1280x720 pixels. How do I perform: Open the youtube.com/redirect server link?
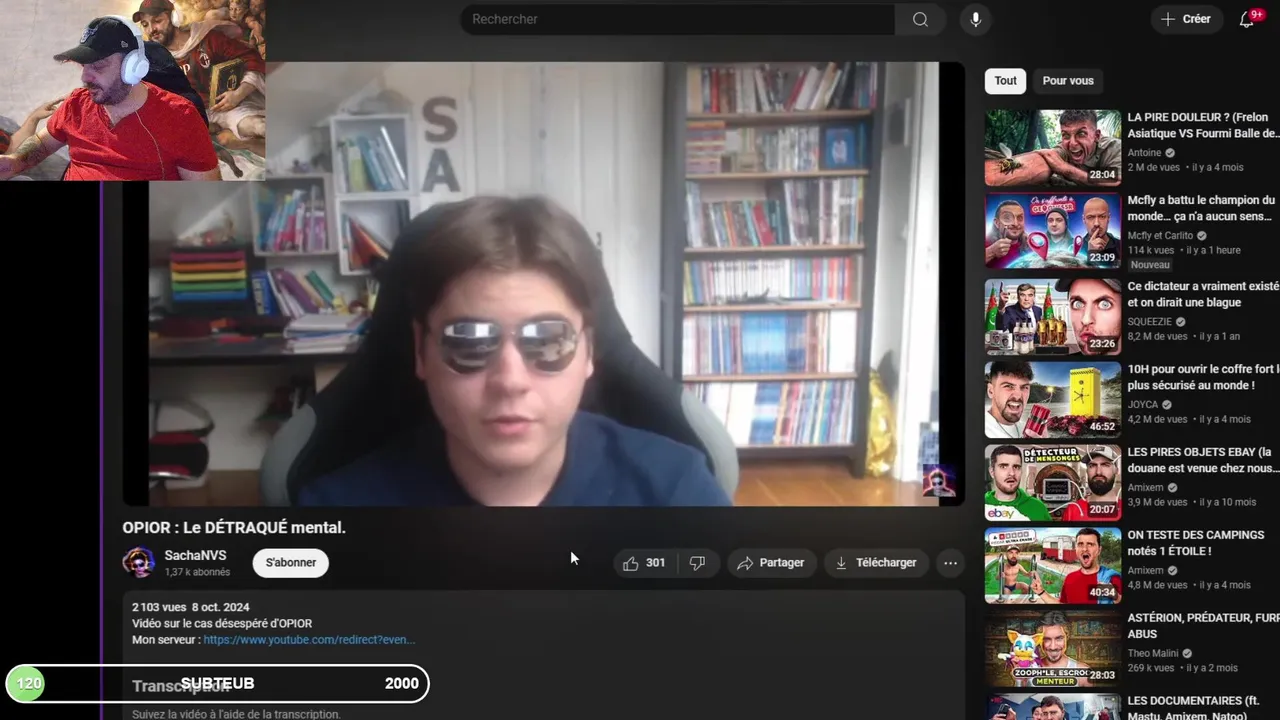point(309,639)
